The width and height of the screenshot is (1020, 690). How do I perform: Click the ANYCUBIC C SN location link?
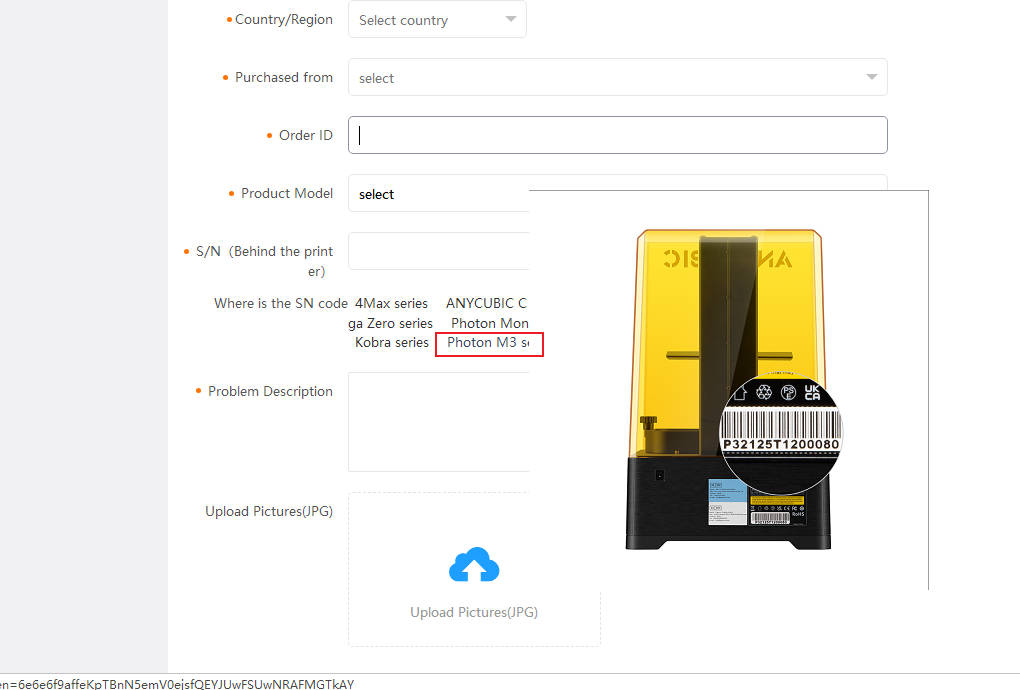(486, 304)
